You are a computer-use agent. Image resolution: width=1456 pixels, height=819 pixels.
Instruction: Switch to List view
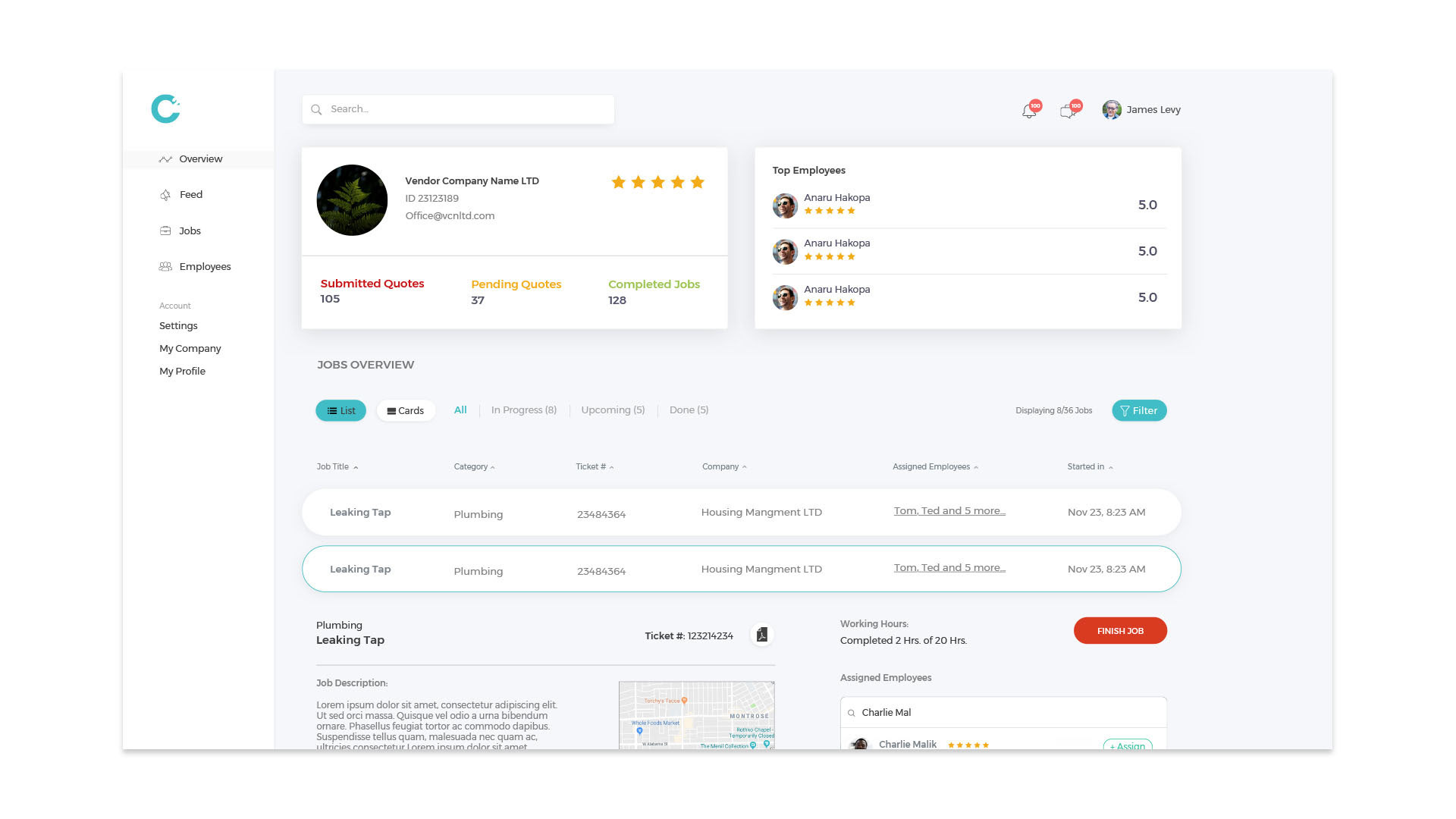coord(340,411)
